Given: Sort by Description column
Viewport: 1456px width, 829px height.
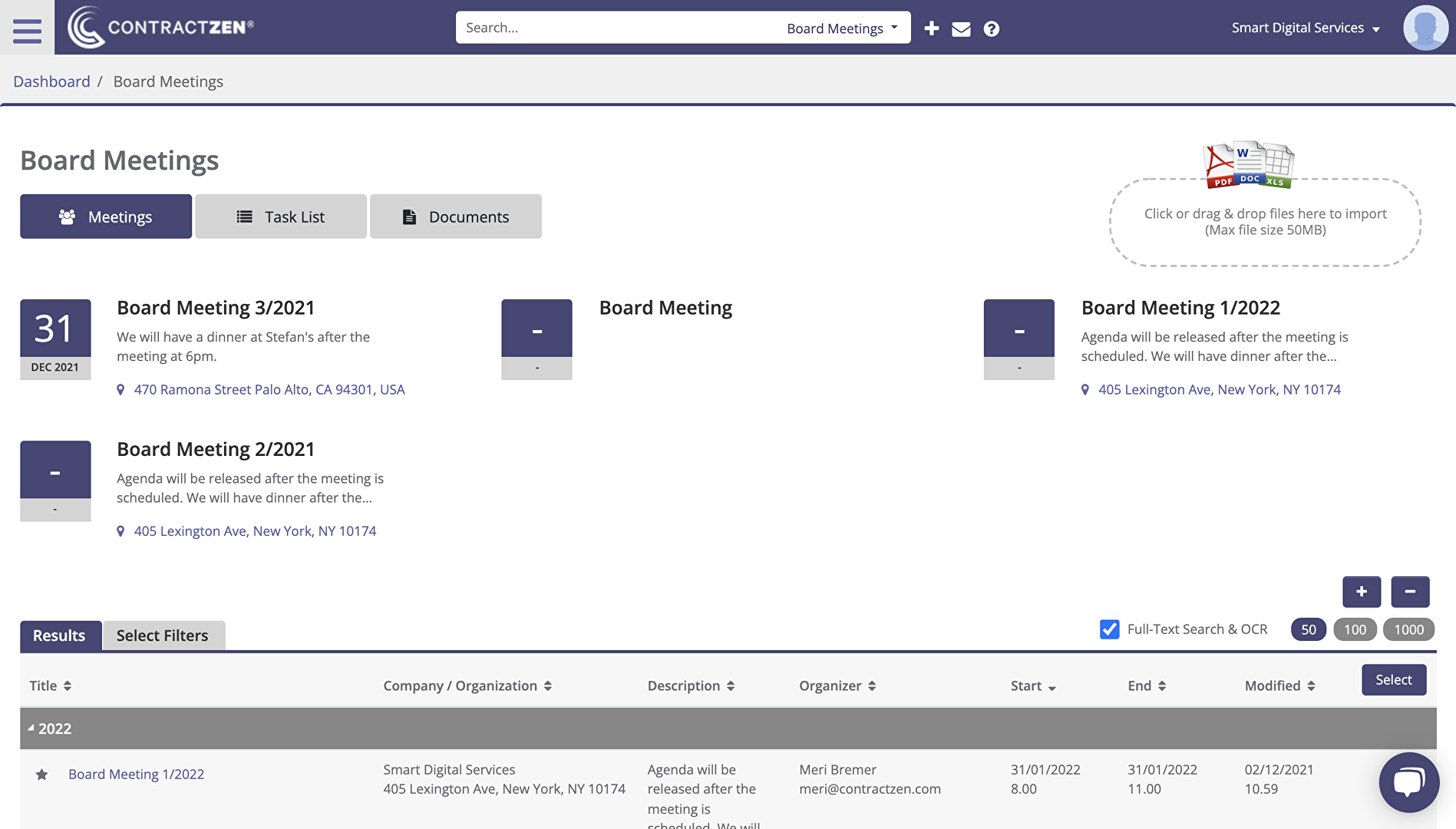Looking at the screenshot, I should (691, 685).
